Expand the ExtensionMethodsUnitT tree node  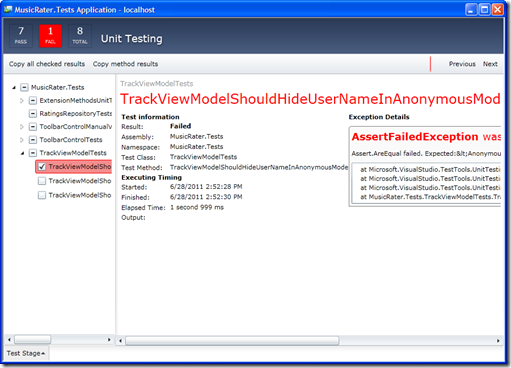[x=22, y=100]
